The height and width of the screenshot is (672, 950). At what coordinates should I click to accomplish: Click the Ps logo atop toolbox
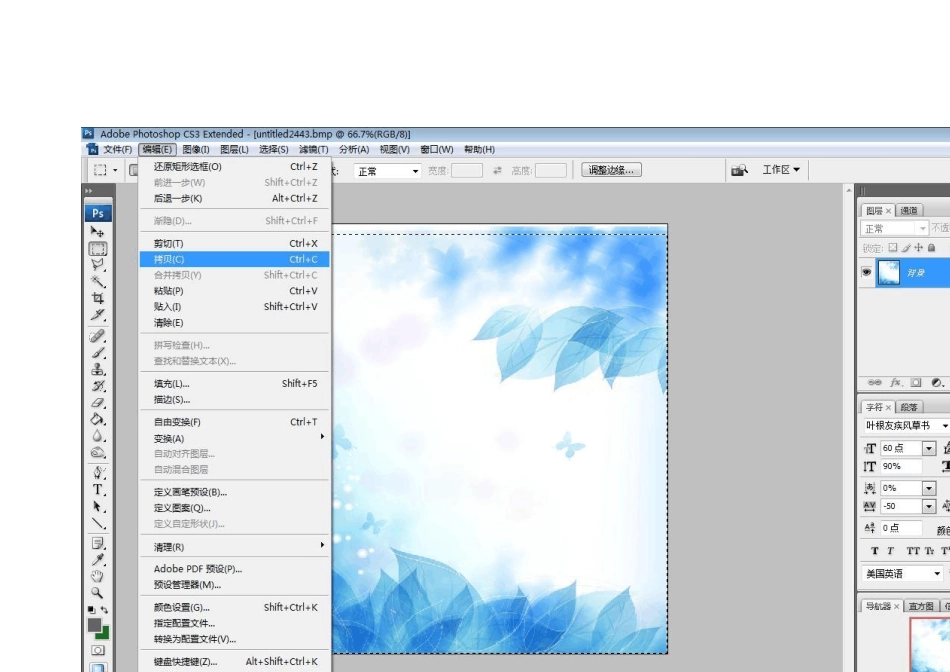98,213
